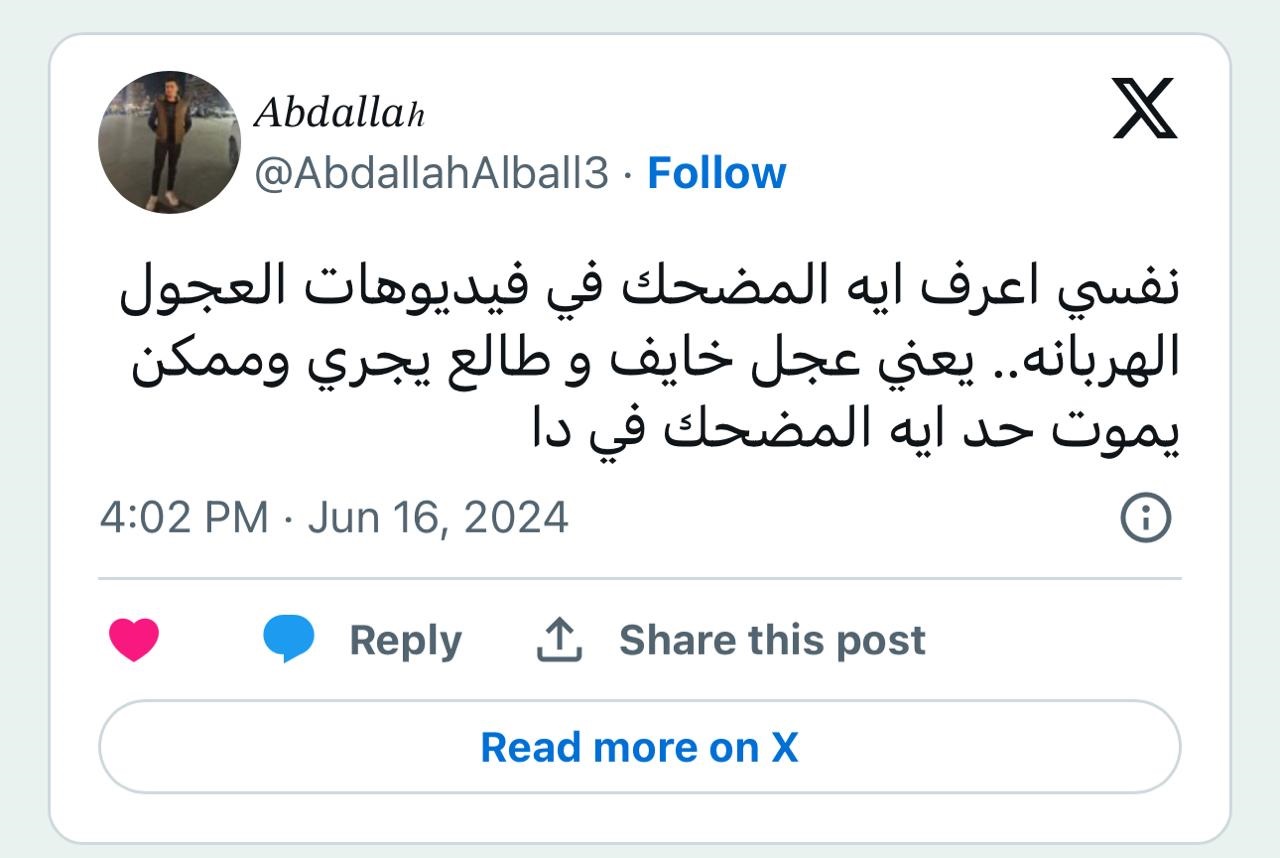Click the @AbdallahAlball3 handle
Viewport: 1280px width, 858px height.
(432, 174)
